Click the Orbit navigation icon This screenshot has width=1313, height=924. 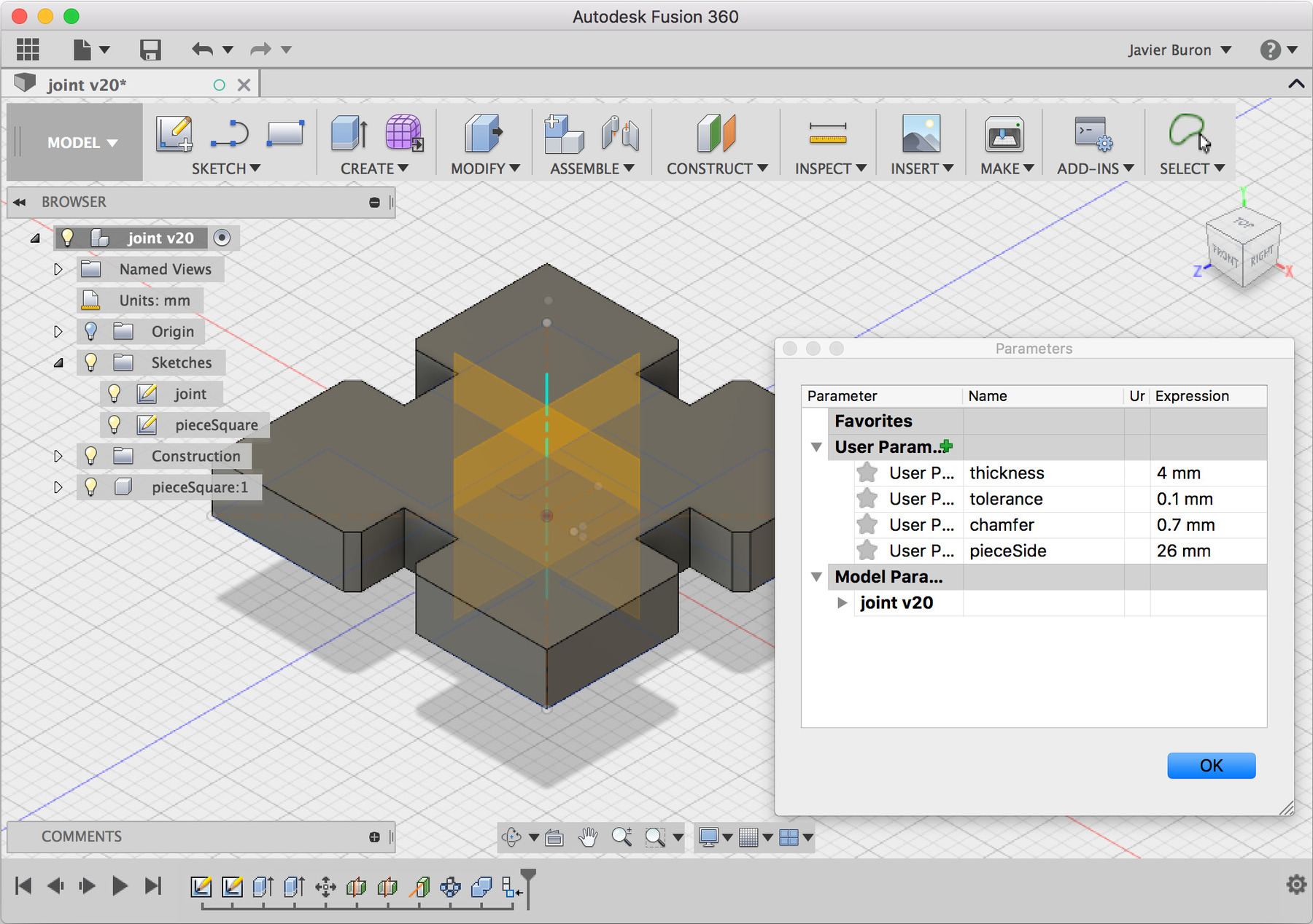(x=512, y=837)
